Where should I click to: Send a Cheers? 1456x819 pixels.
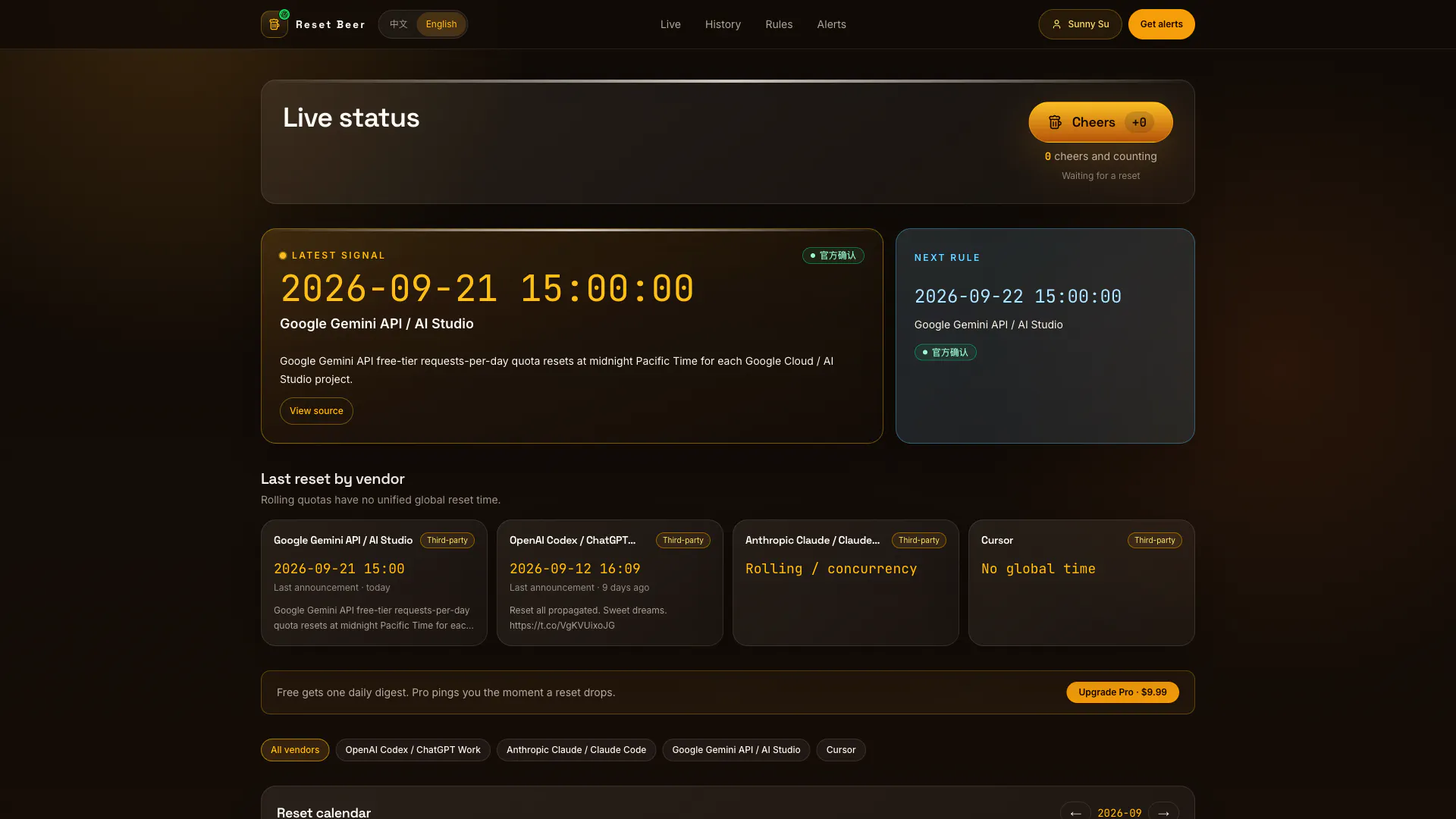point(1100,122)
